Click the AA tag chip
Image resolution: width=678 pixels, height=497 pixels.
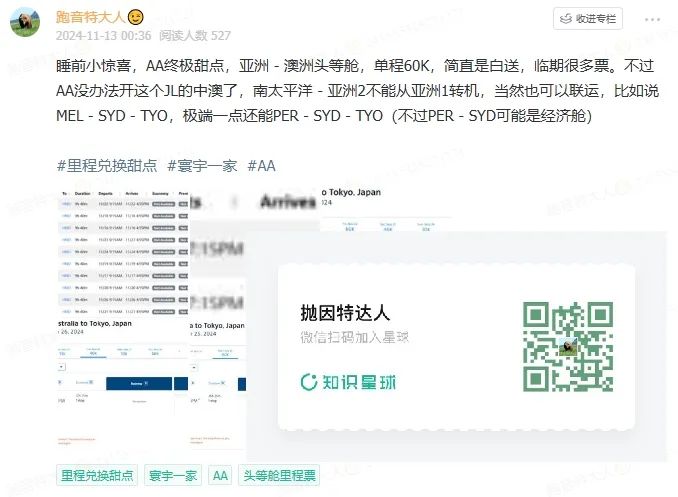[220, 475]
